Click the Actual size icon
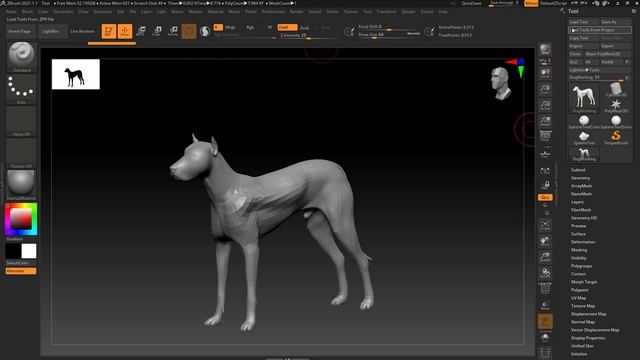Viewport: 640px width, 360px height. pos(545,105)
